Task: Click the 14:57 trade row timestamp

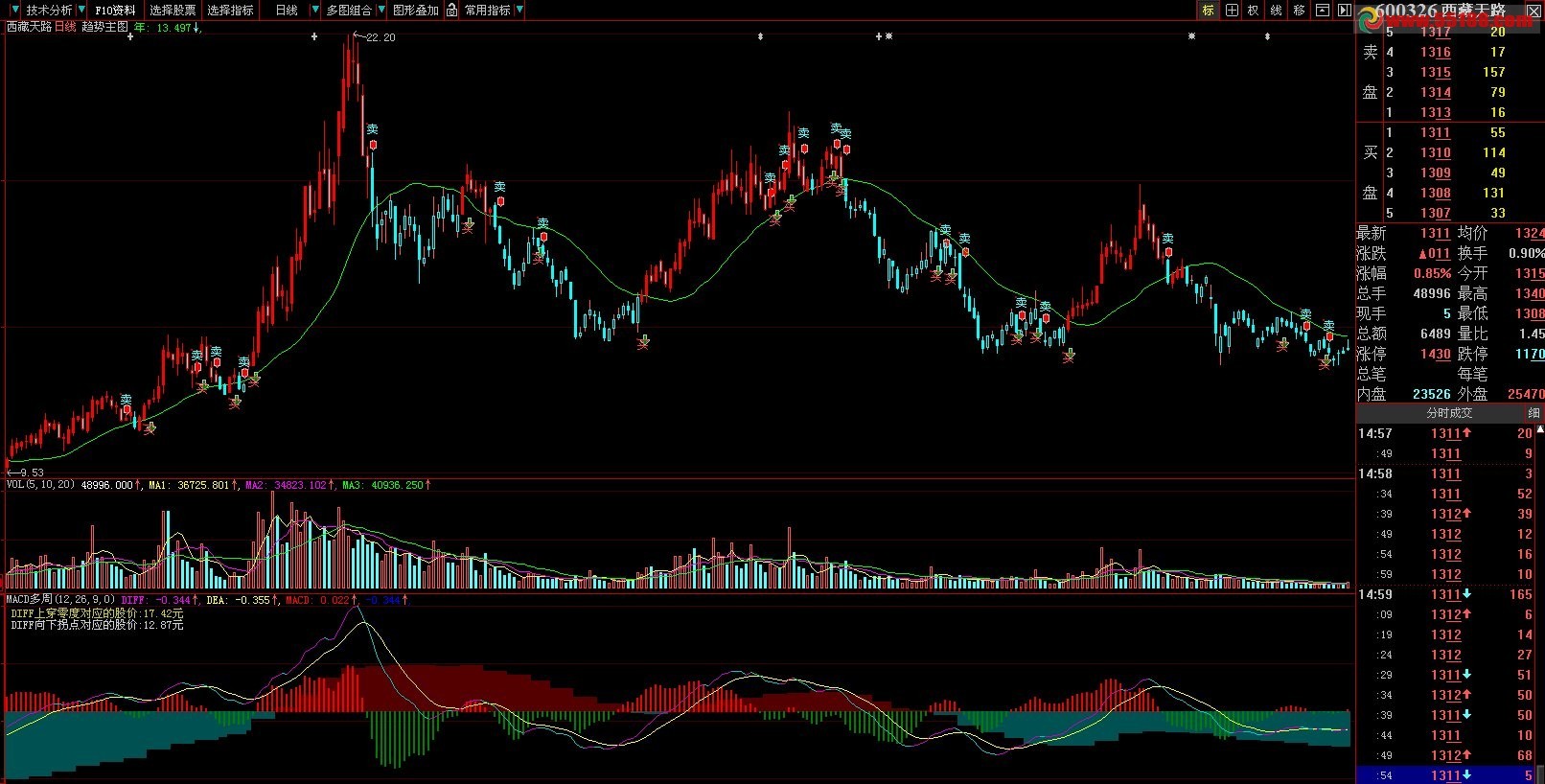Action: [x=1375, y=433]
